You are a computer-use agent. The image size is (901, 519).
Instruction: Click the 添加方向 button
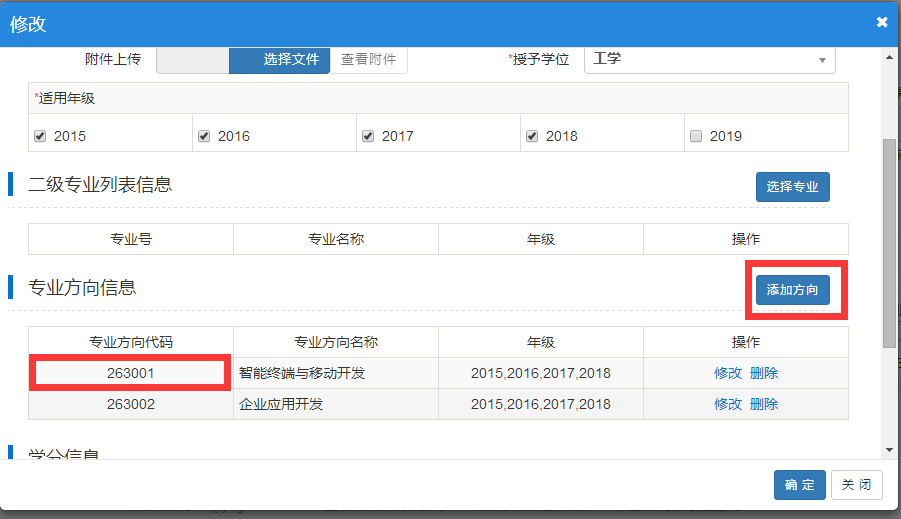click(x=792, y=290)
